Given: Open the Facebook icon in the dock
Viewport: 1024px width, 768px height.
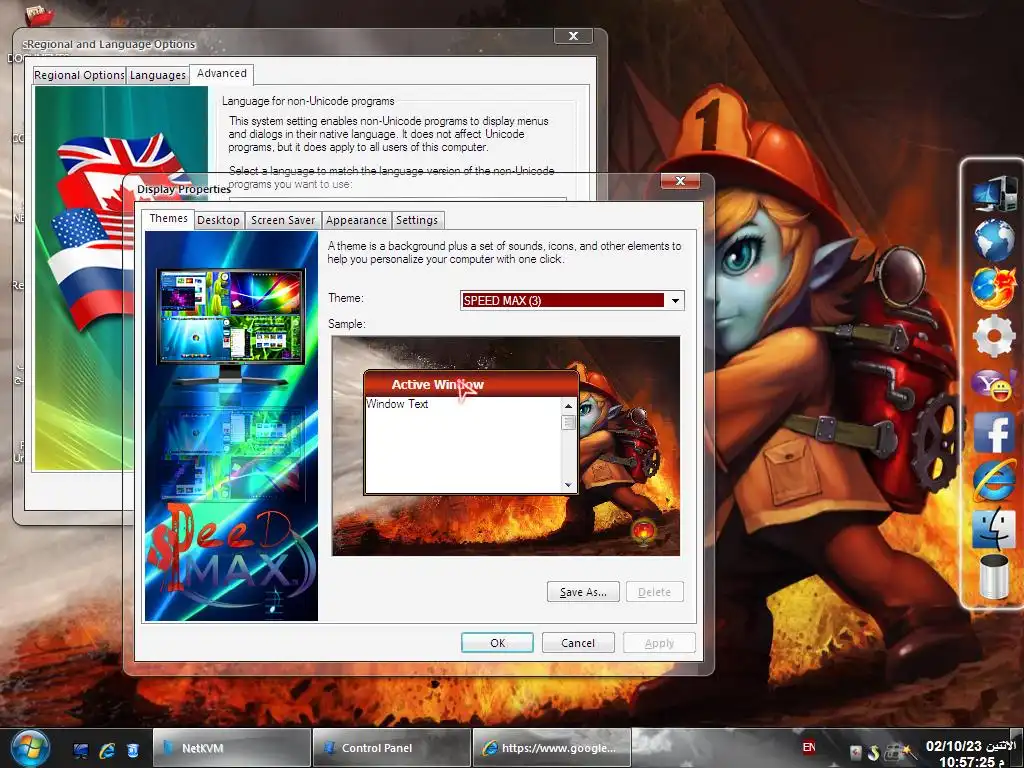Looking at the screenshot, I should point(994,432).
